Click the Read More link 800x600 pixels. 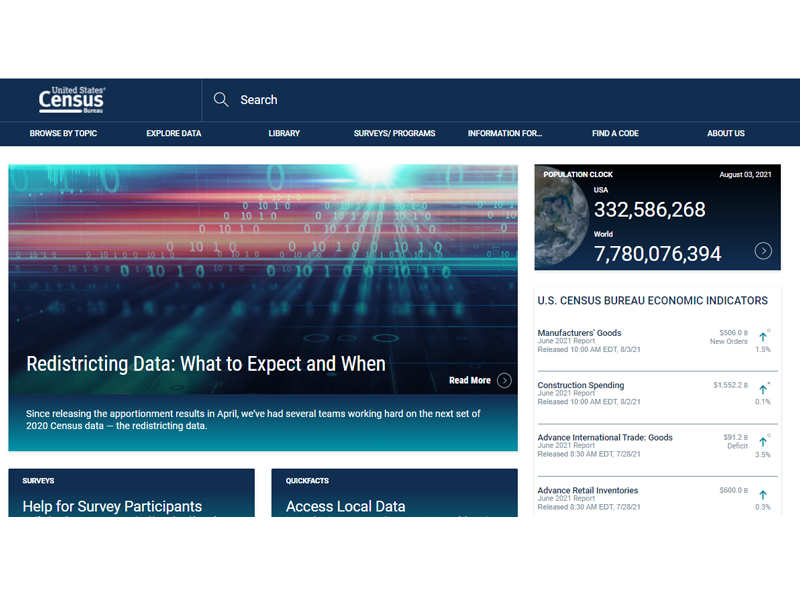tap(469, 381)
